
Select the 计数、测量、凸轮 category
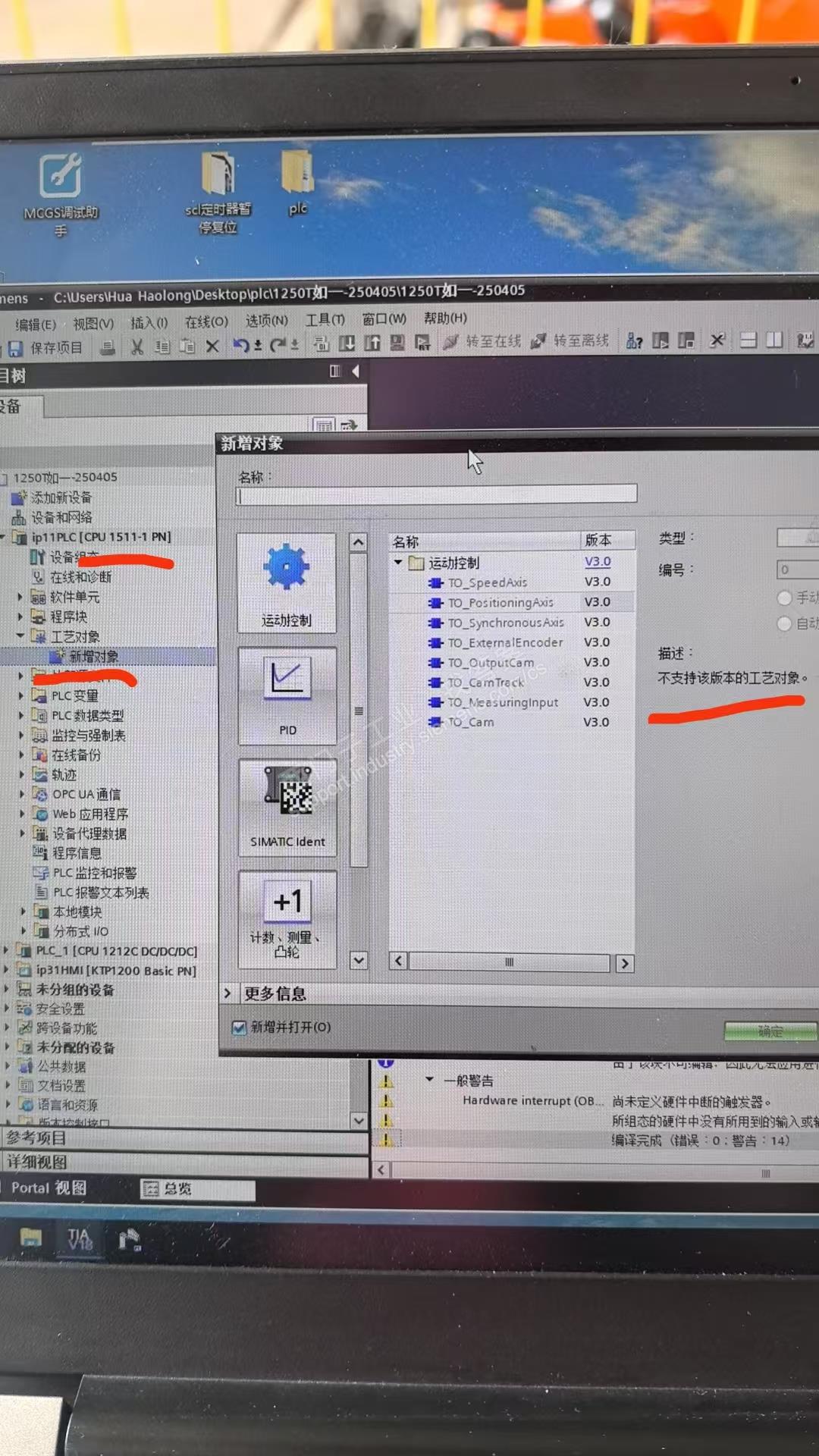[287, 919]
